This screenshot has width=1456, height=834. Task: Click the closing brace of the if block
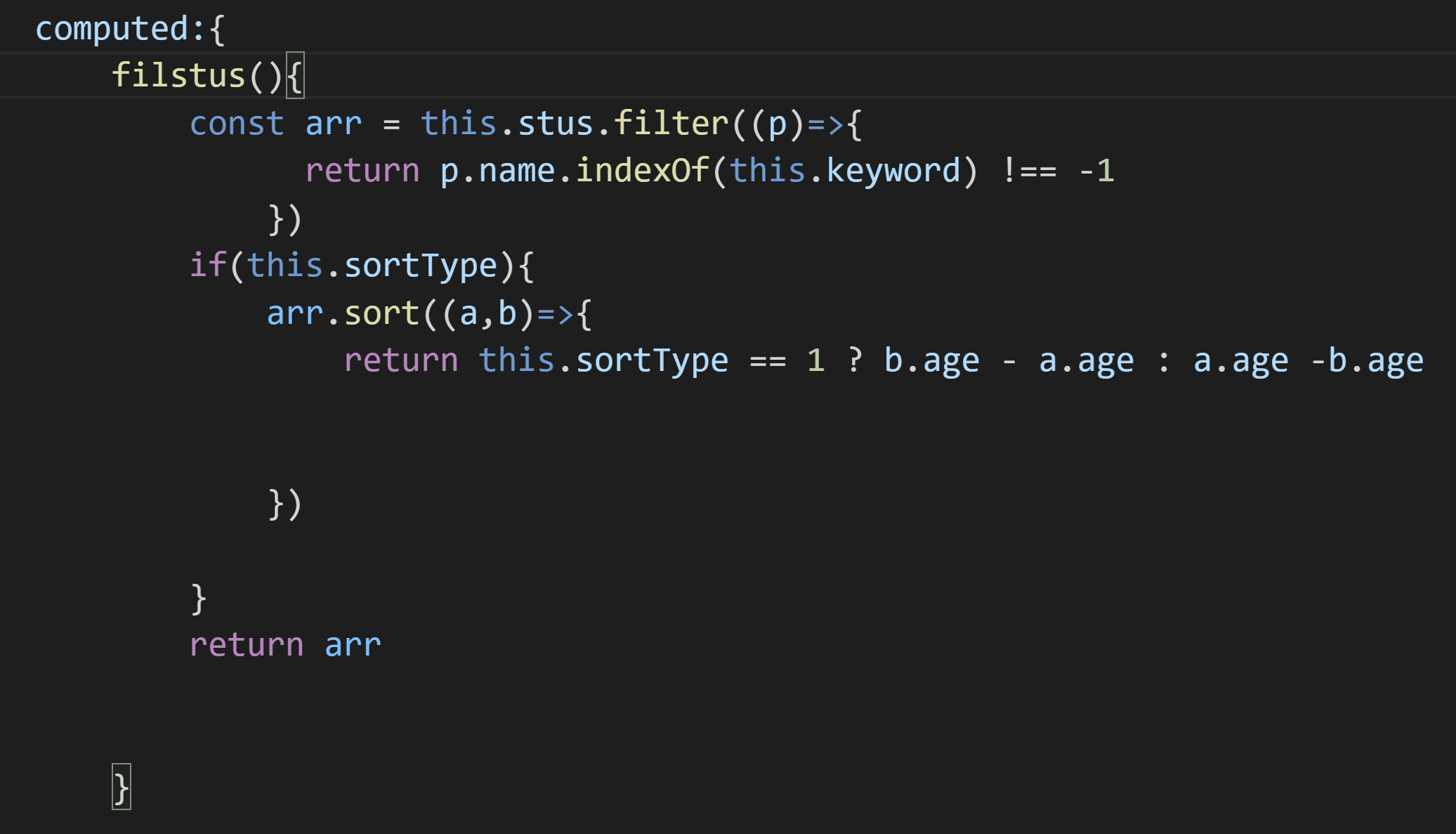click(x=199, y=599)
